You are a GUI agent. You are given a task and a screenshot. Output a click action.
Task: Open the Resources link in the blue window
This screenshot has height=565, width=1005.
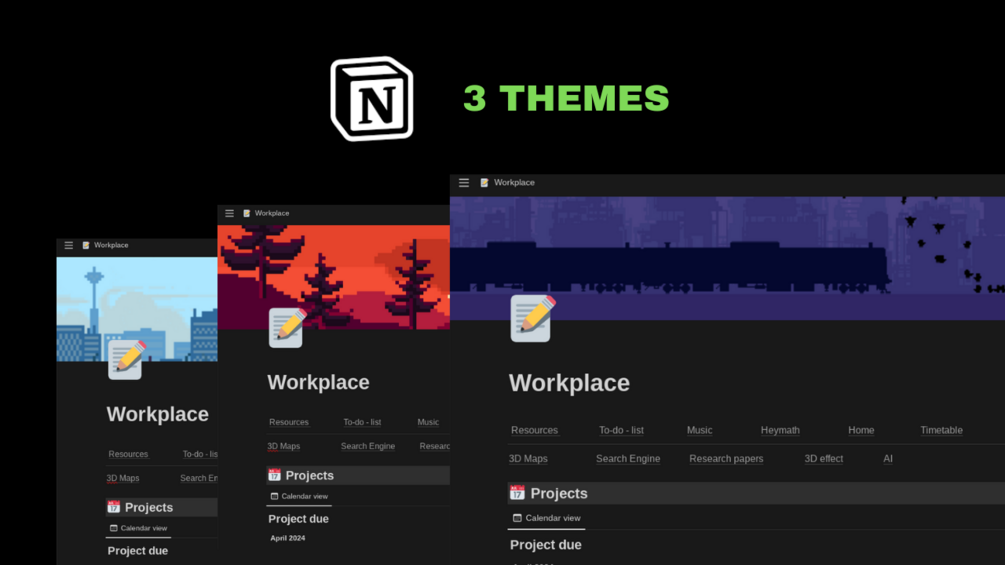(x=128, y=454)
